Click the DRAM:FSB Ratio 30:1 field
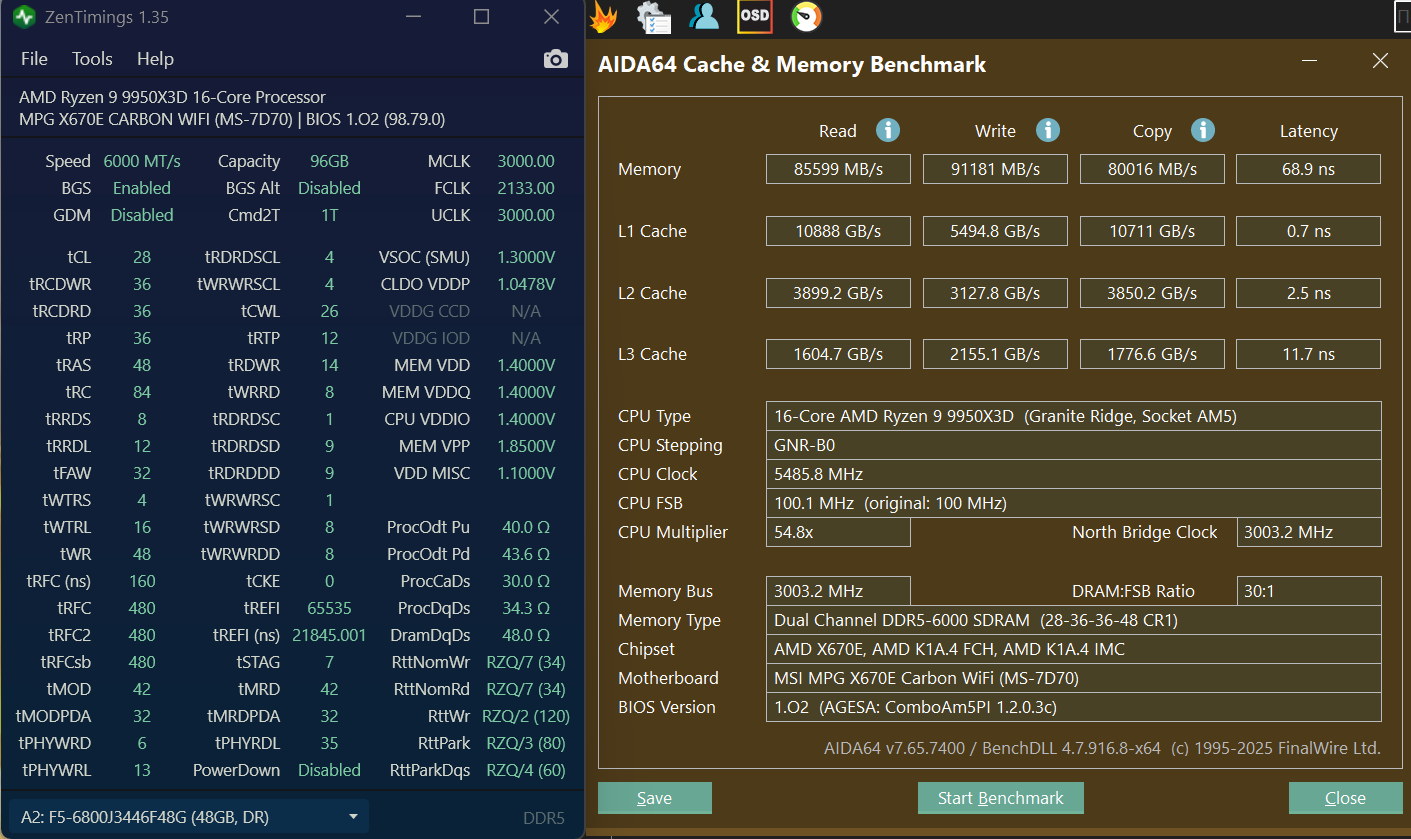 pyautogui.click(x=1308, y=591)
